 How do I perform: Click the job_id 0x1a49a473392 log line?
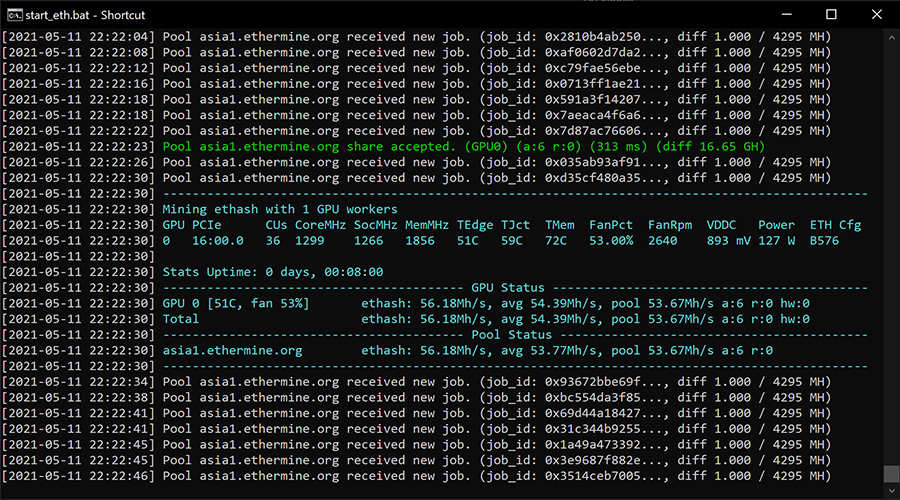click(x=416, y=444)
